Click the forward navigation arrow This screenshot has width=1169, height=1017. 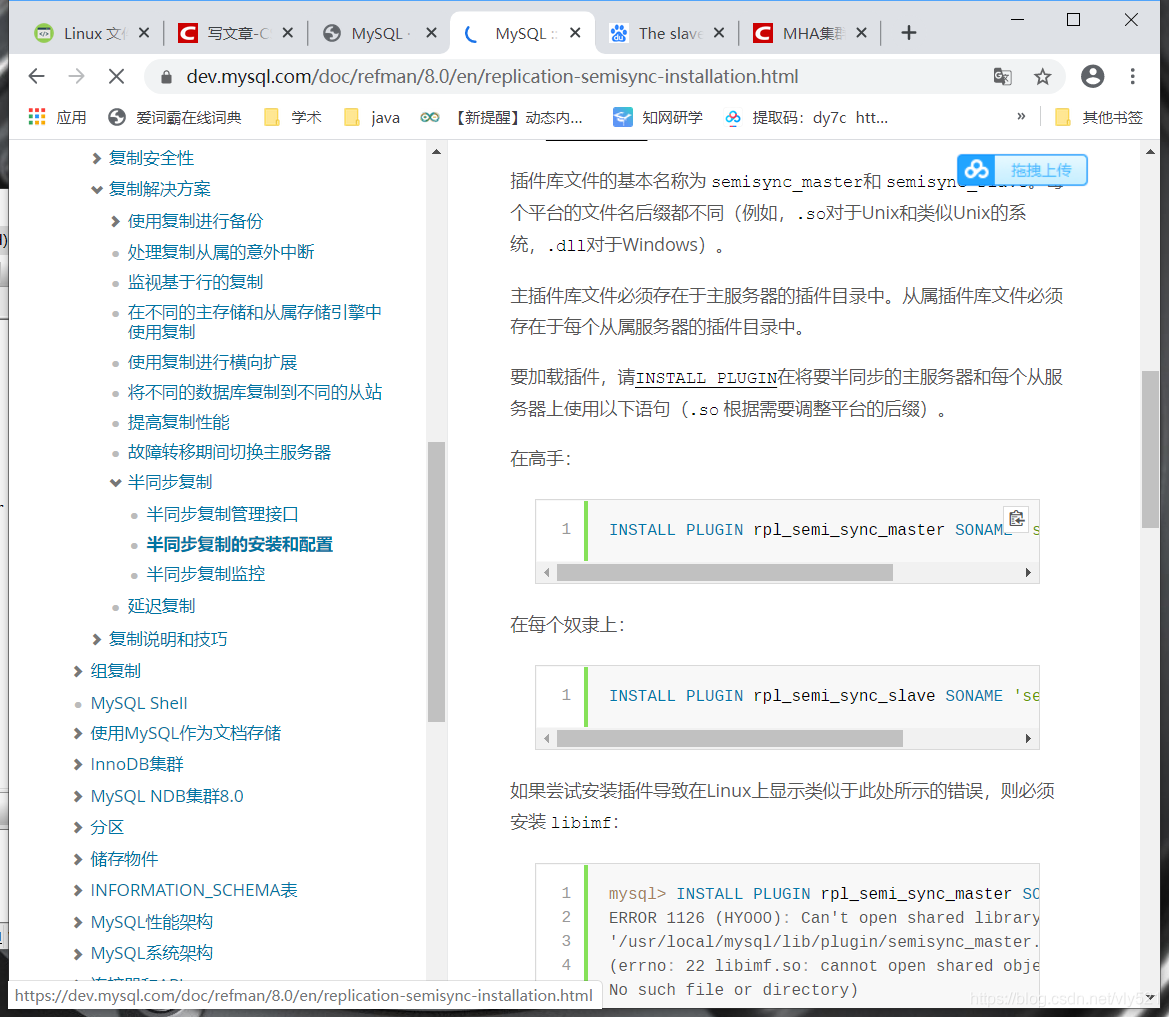(x=76, y=76)
